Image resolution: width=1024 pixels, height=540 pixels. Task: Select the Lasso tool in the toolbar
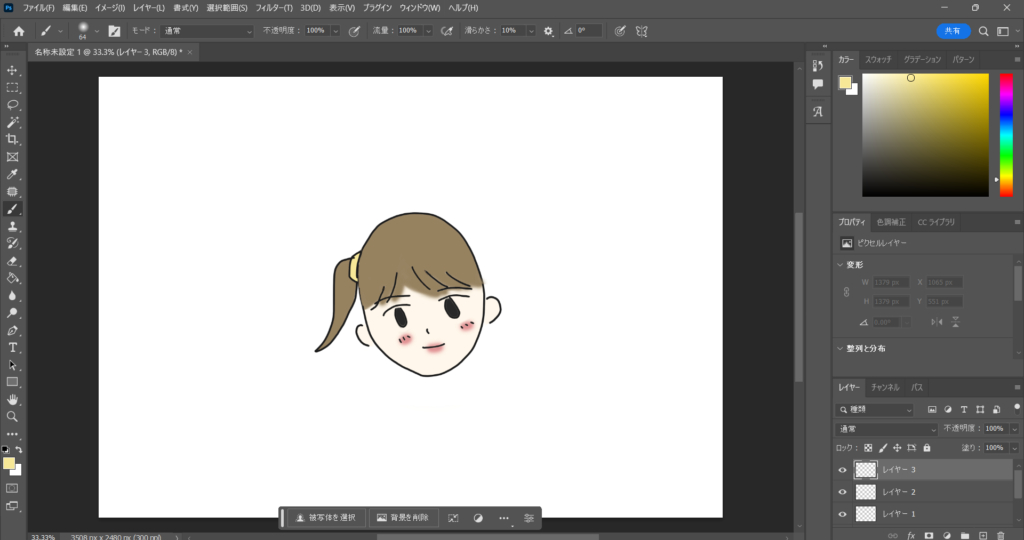[13, 105]
